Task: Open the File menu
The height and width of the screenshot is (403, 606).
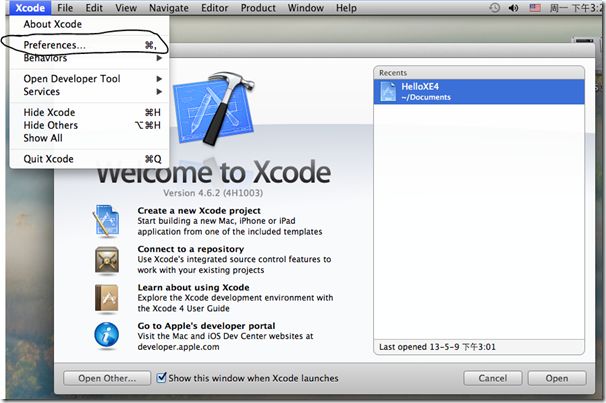Action: click(x=65, y=8)
